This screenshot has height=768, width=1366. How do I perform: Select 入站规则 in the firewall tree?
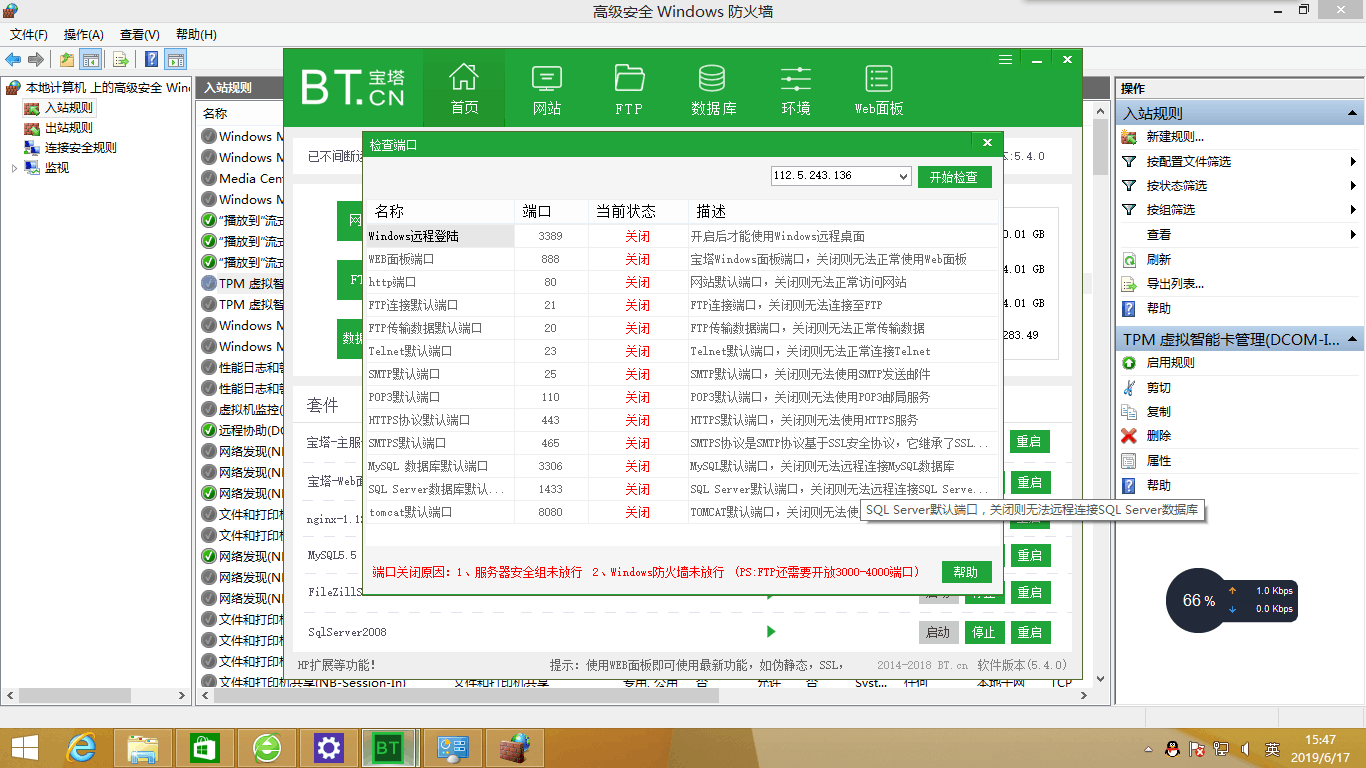click(x=68, y=107)
